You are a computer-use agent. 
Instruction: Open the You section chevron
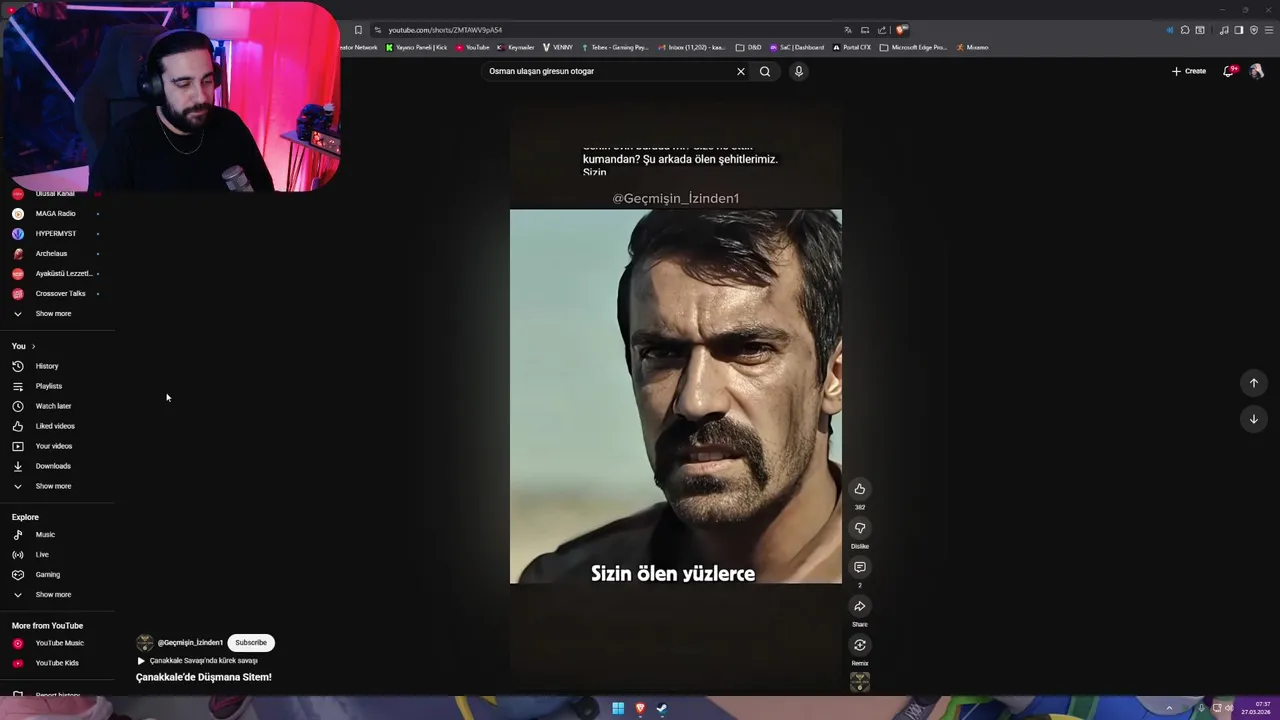point(33,346)
